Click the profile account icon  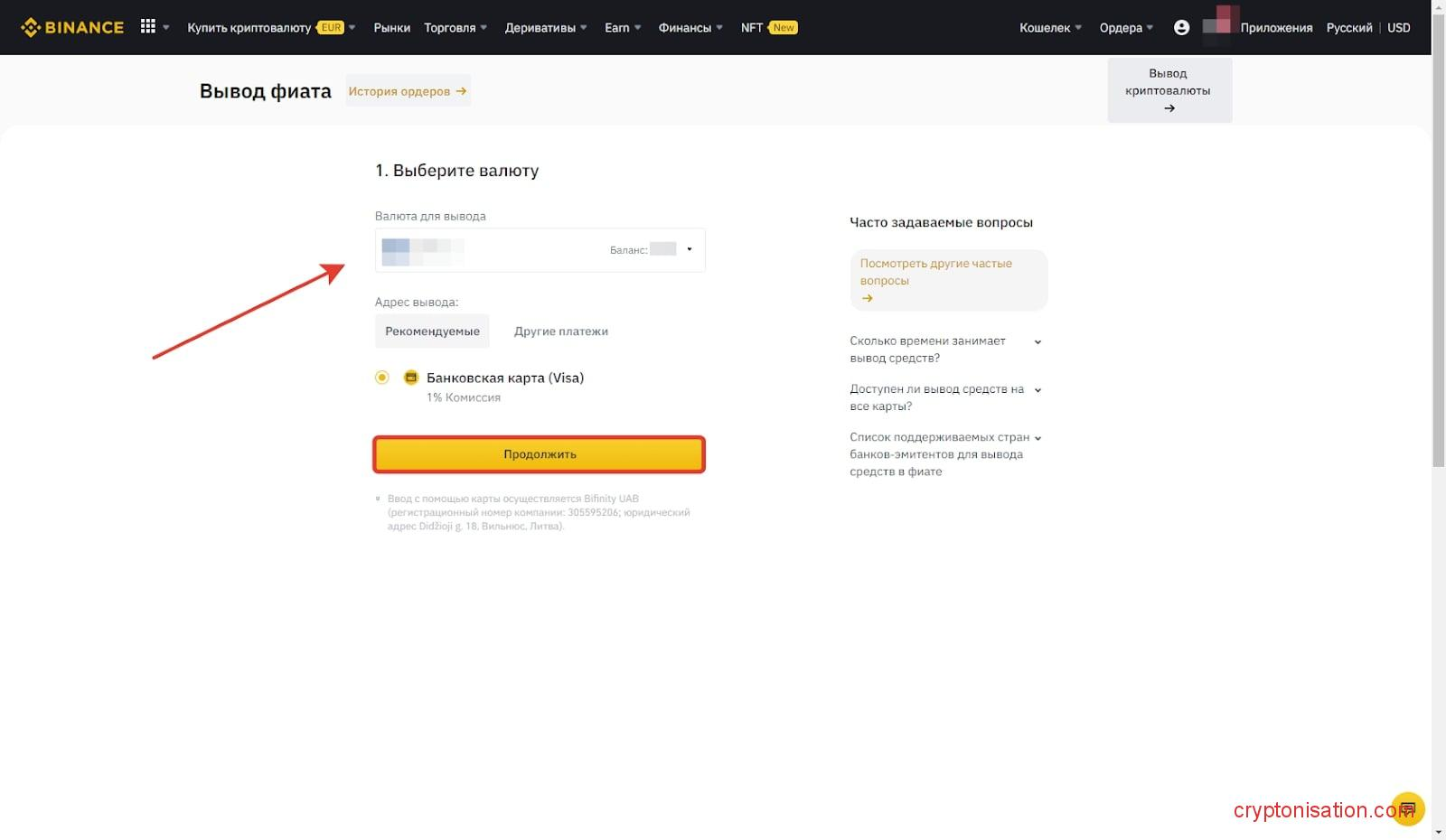tap(1181, 27)
